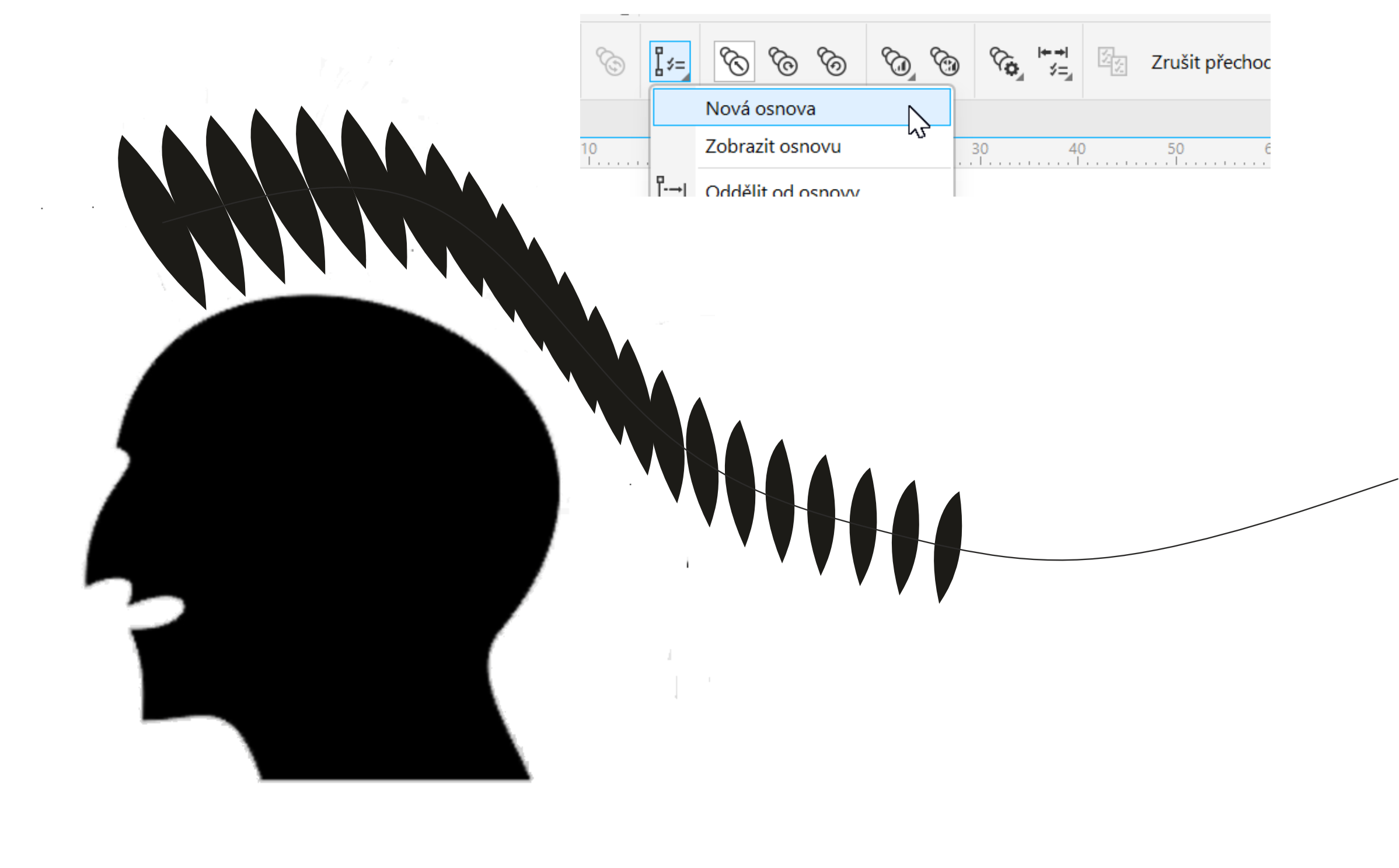Click the grayed-out loop blend icon

[x=610, y=62]
